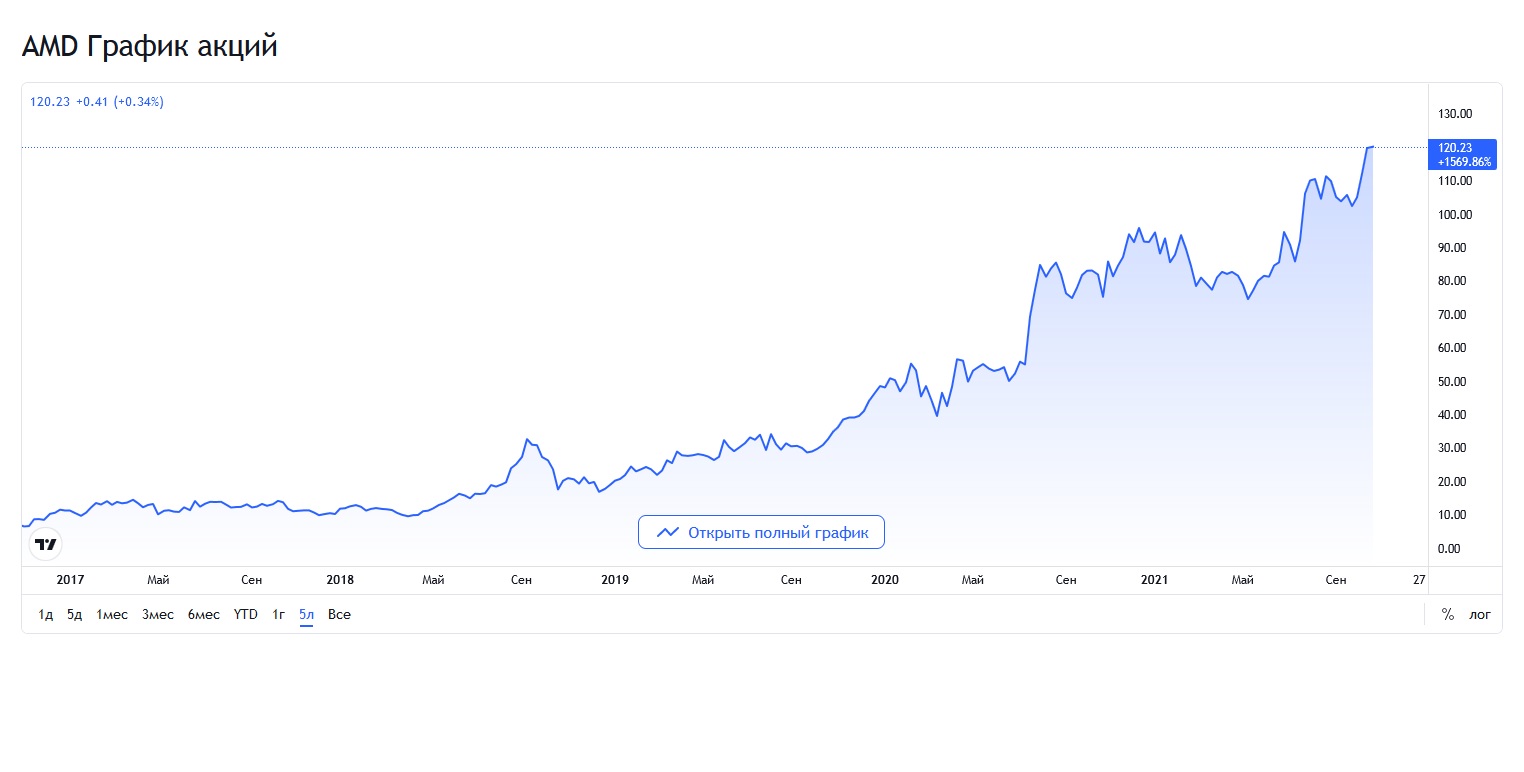Click the TradingView logo icon
This screenshot has height=772, width=1524.
[46, 545]
